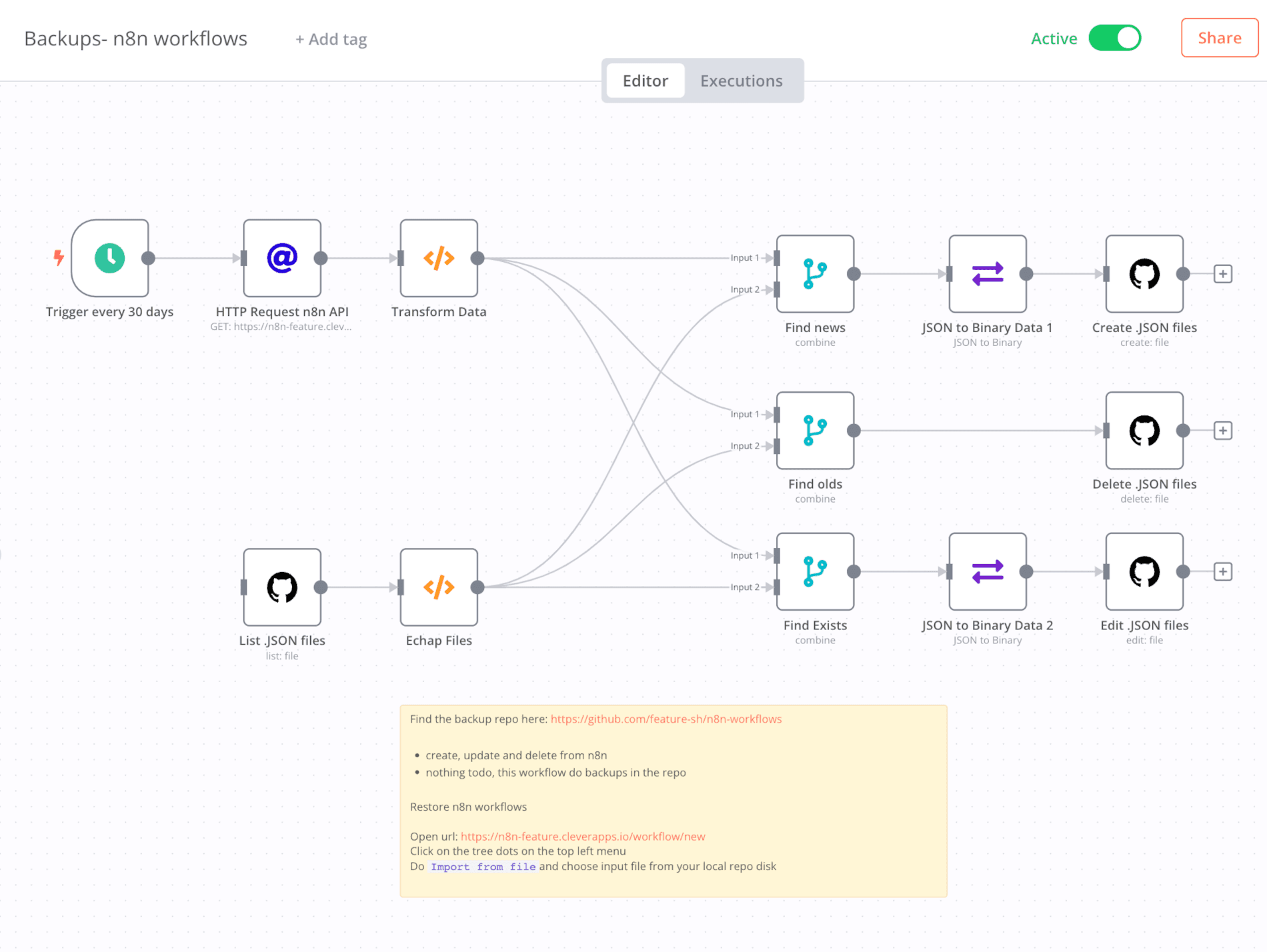The image size is (1267, 952).
Task: Select the Find news merge node
Action: [x=815, y=273]
